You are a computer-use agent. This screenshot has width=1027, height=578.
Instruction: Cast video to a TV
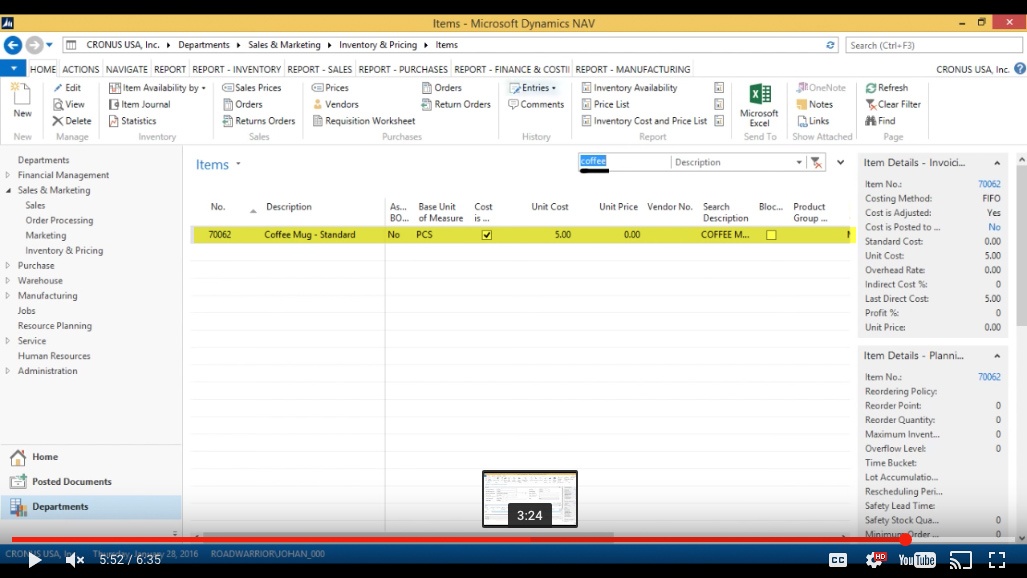[x=960, y=560]
